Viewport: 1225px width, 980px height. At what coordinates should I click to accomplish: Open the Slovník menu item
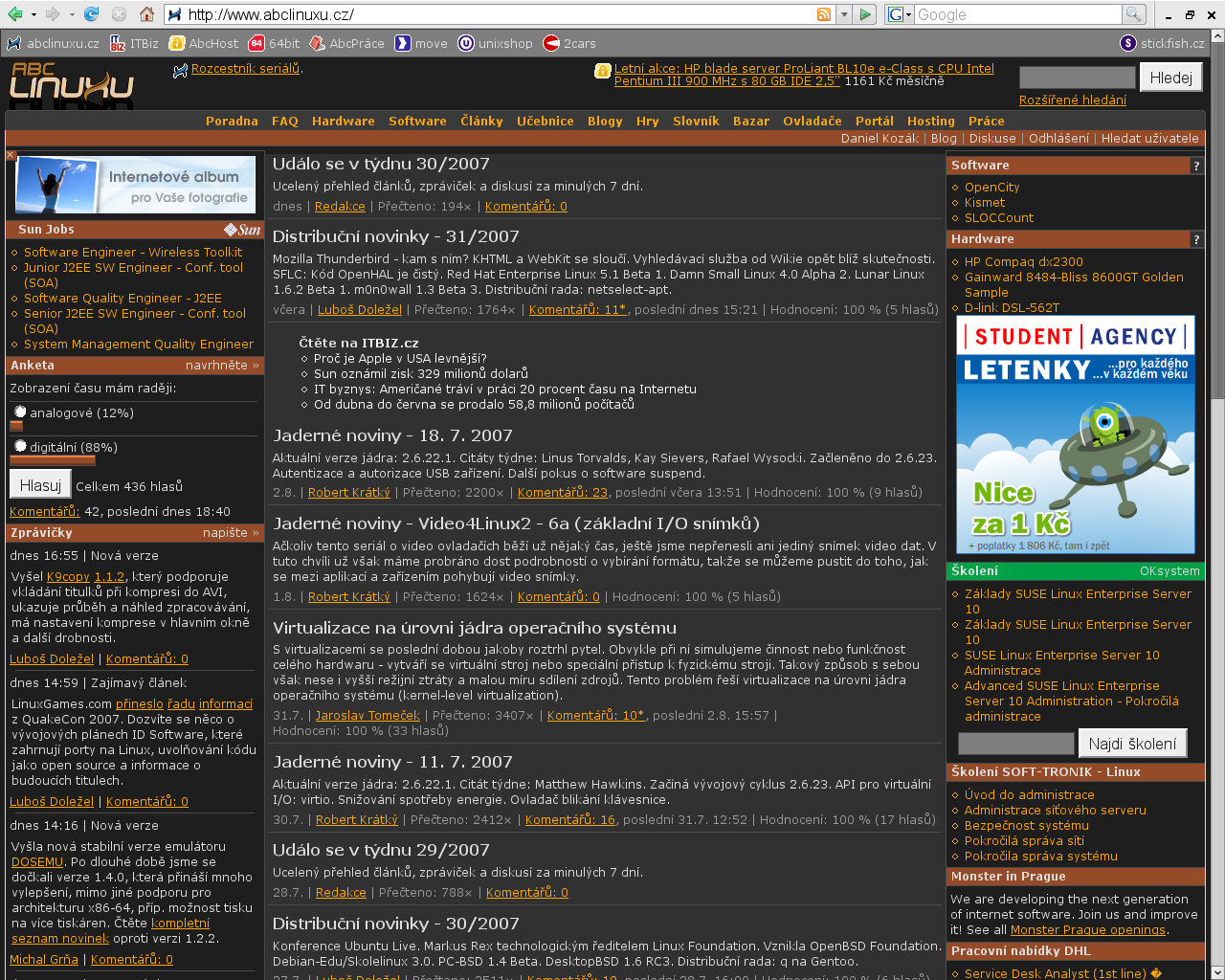[x=696, y=122]
